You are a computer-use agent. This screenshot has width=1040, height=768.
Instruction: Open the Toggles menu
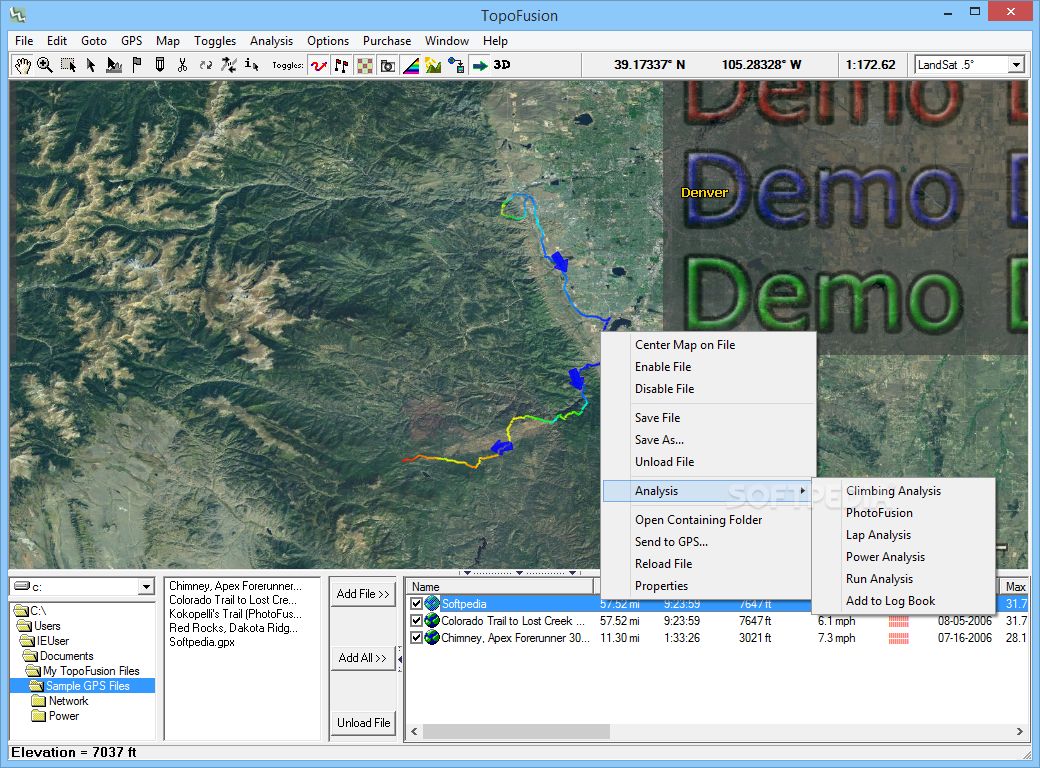[x=215, y=41]
